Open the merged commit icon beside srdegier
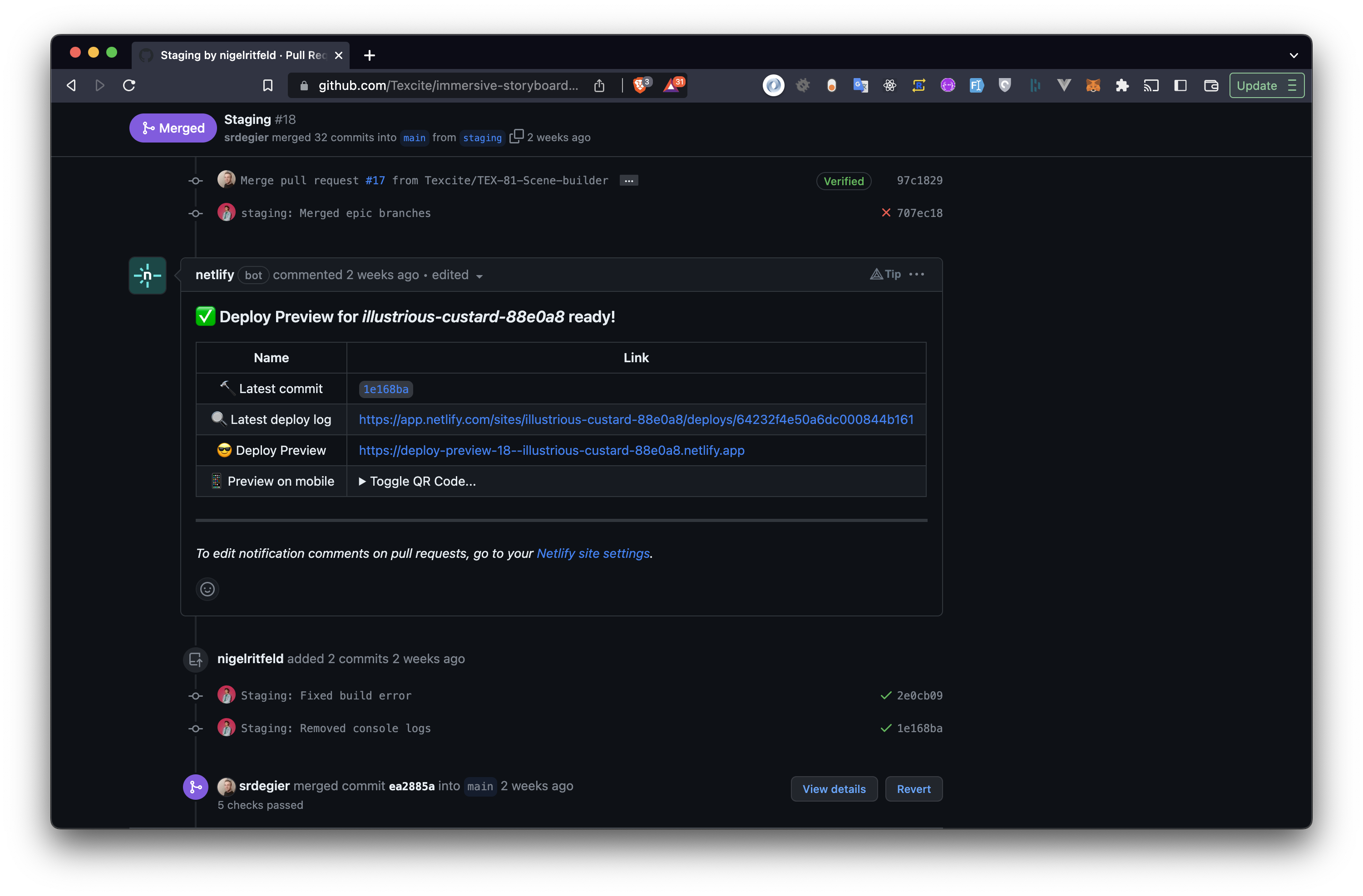Viewport: 1363px width, 896px height. click(x=195, y=787)
